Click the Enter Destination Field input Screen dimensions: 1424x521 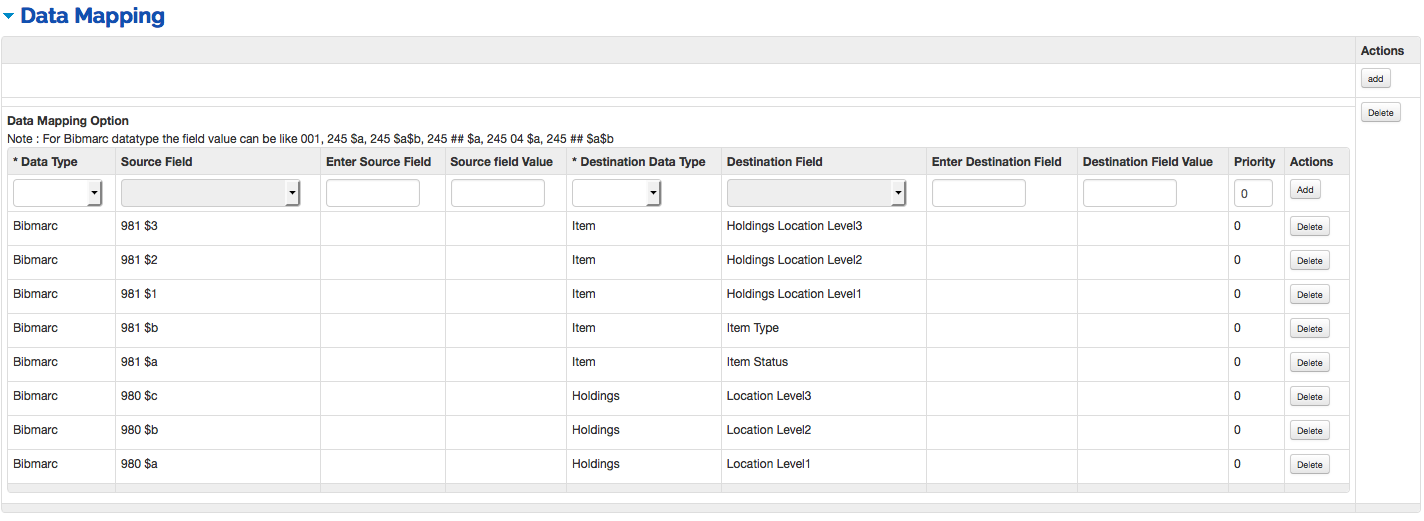[x=978, y=193]
